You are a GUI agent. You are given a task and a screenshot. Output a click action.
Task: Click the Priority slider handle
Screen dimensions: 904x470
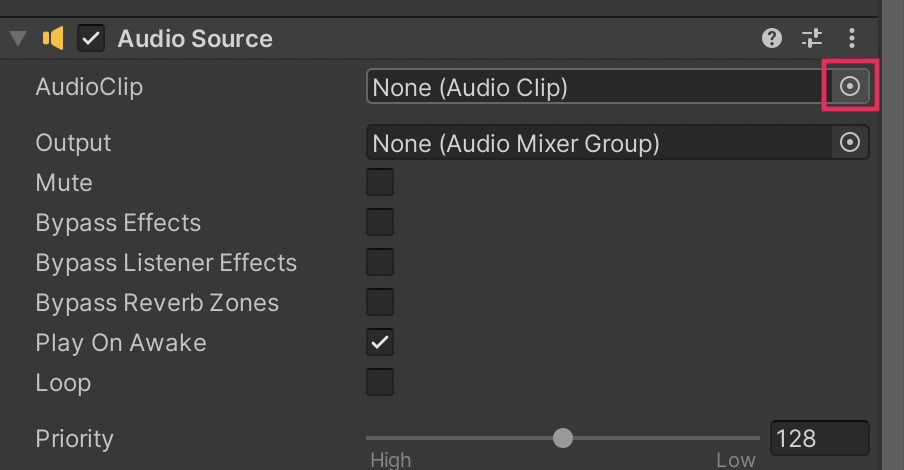click(x=563, y=438)
